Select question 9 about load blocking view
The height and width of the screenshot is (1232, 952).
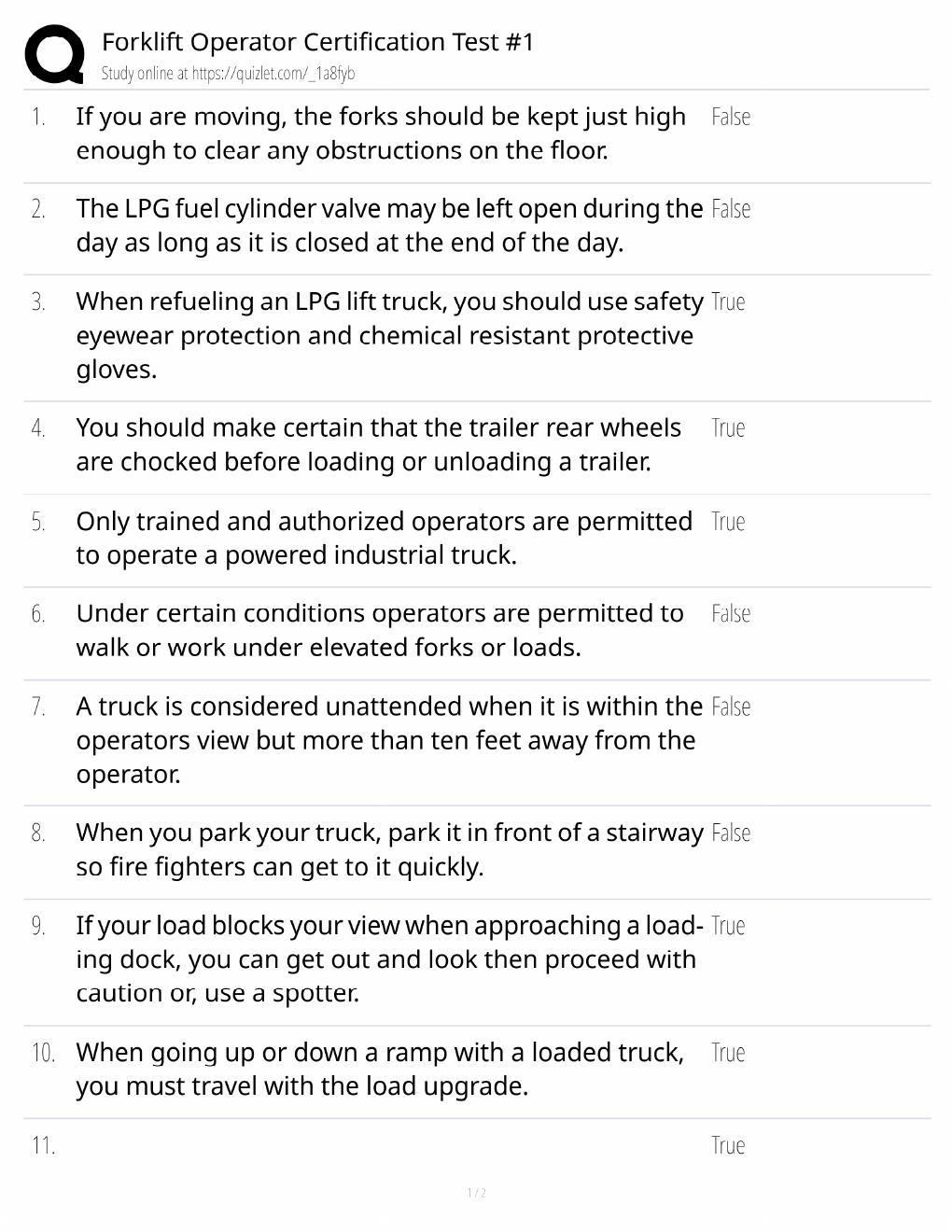tap(389, 959)
